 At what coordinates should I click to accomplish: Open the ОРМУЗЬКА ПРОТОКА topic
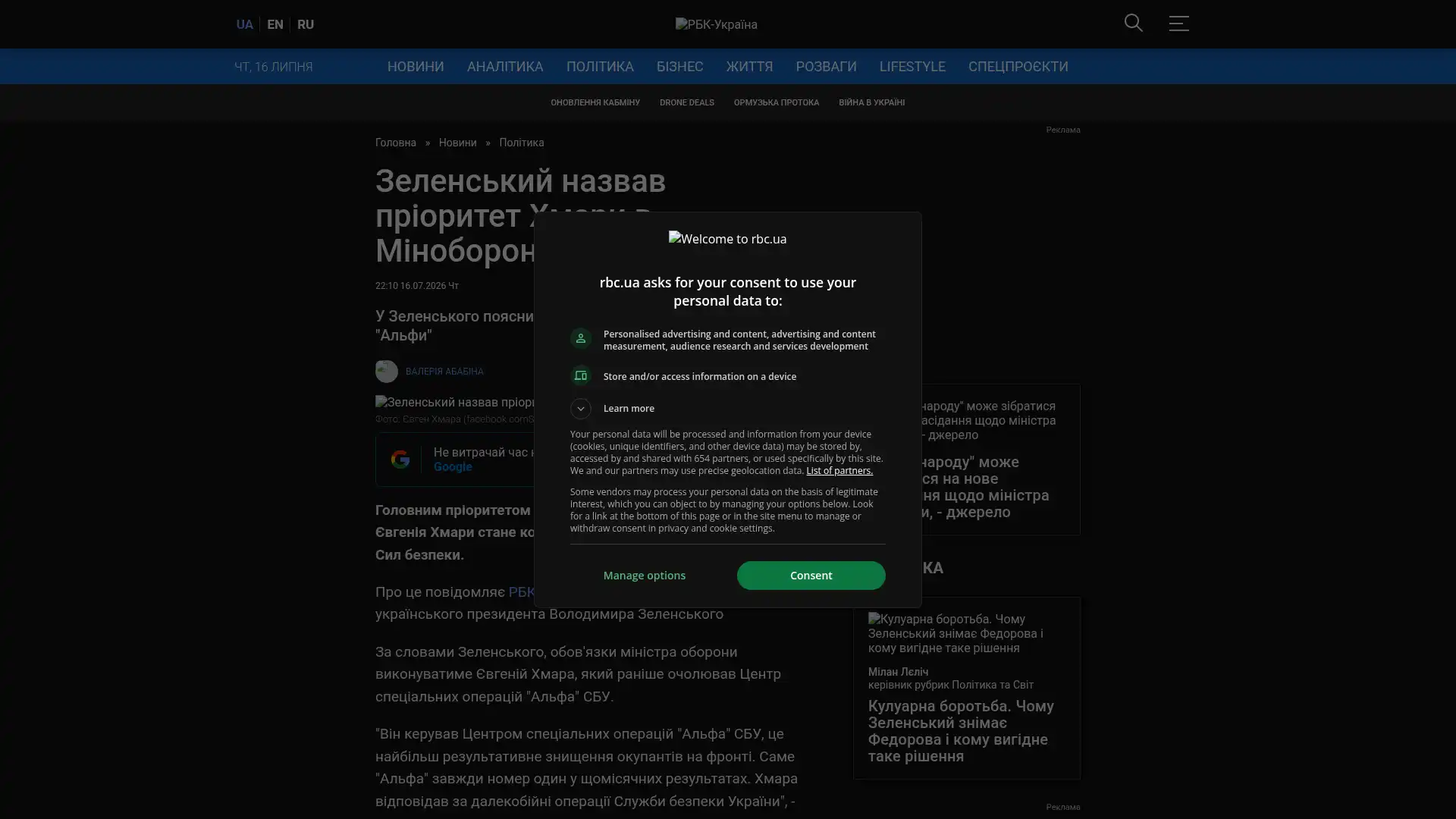[x=776, y=102]
